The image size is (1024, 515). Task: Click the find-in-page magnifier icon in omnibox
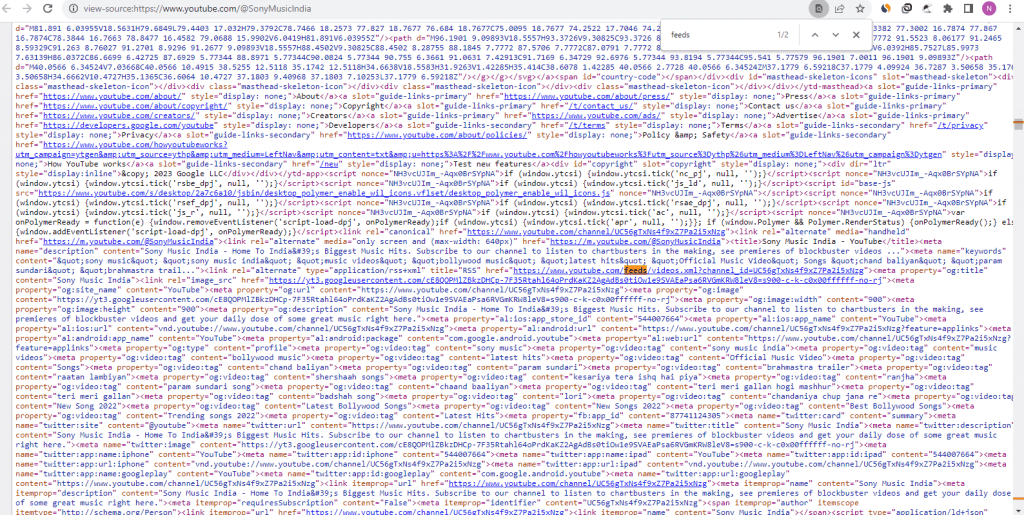pyautogui.click(x=818, y=9)
